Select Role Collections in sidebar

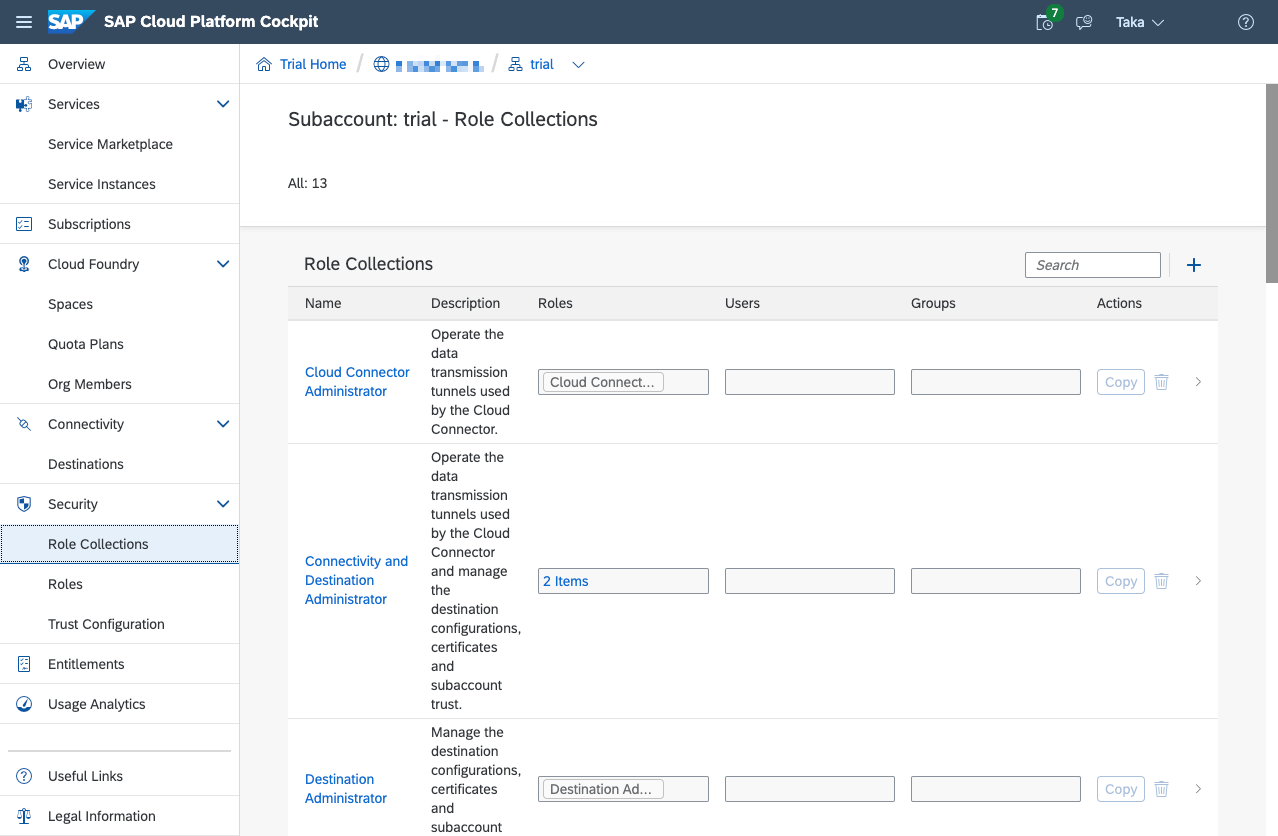tap(119, 544)
